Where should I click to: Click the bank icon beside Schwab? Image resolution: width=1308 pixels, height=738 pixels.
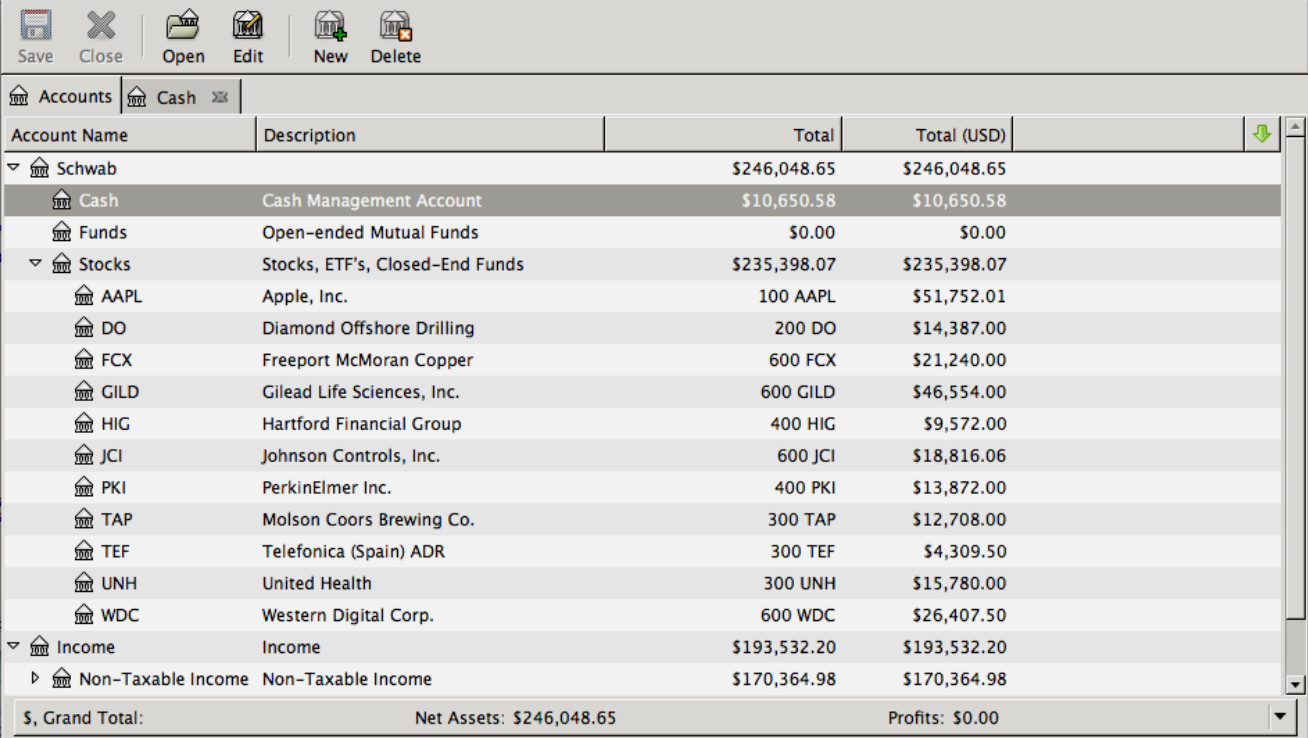tap(40, 168)
